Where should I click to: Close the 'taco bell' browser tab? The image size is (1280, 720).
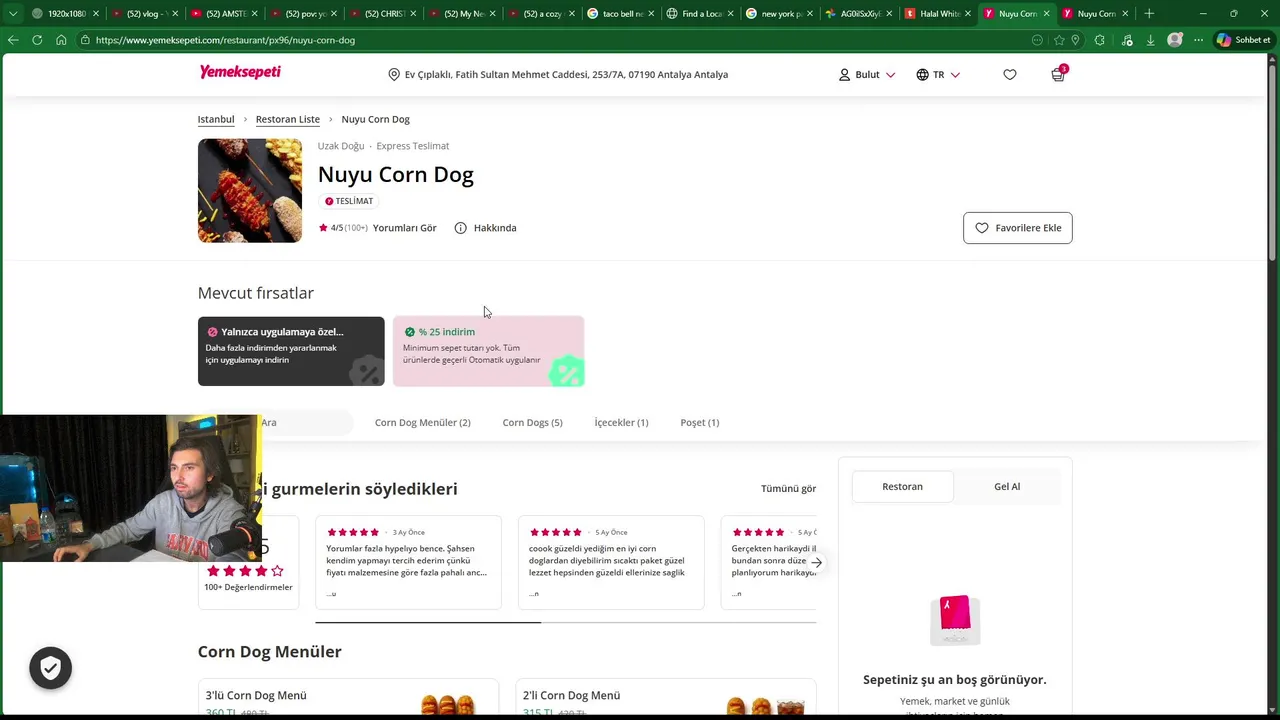(x=651, y=14)
